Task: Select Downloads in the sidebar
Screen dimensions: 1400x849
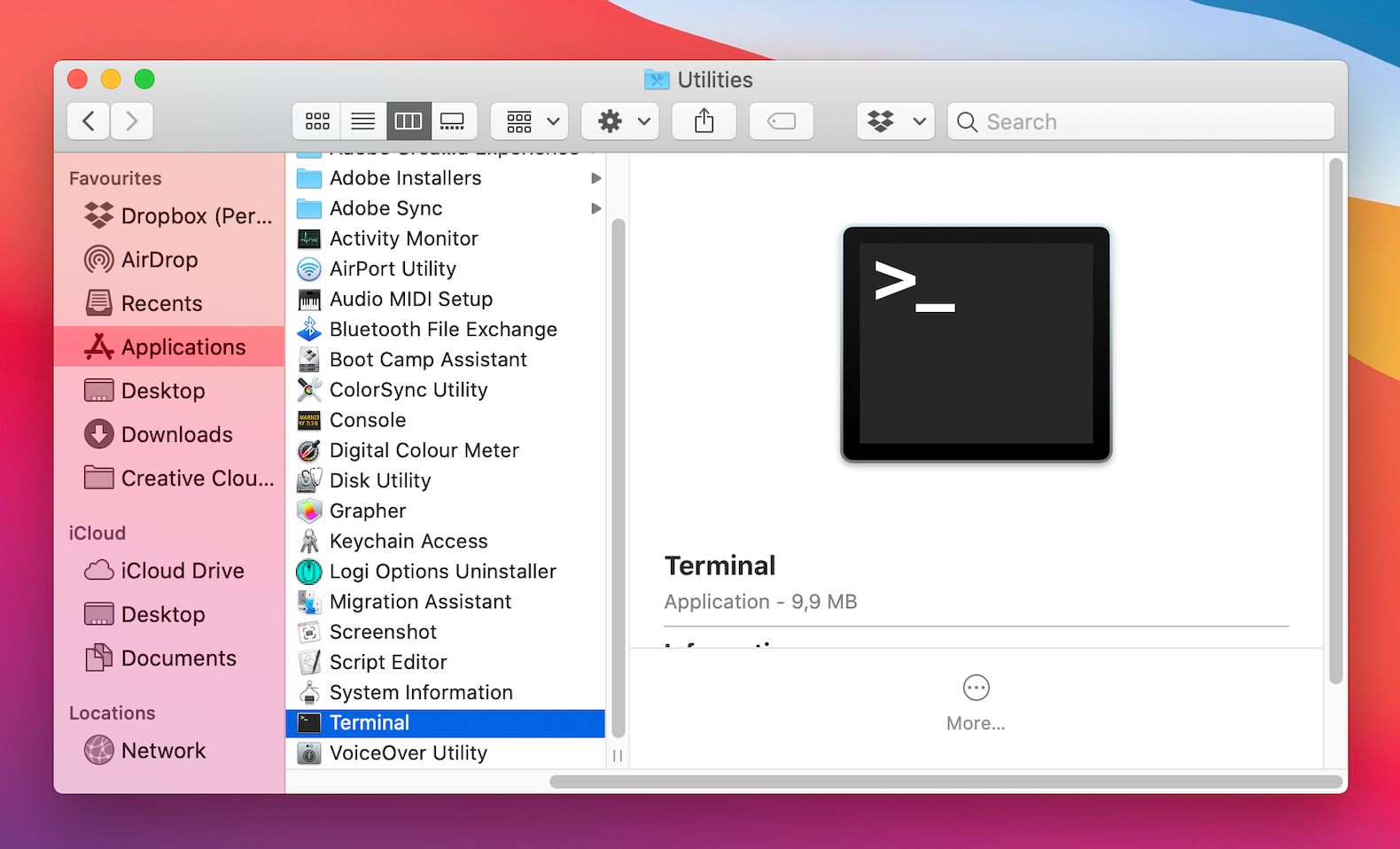Action: click(x=176, y=434)
